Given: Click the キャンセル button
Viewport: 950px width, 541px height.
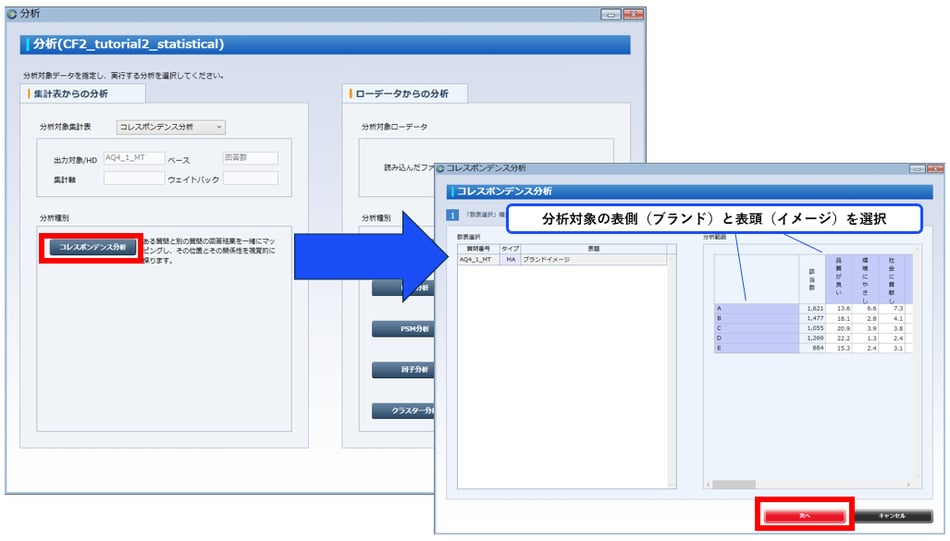Looking at the screenshot, I should [892, 516].
